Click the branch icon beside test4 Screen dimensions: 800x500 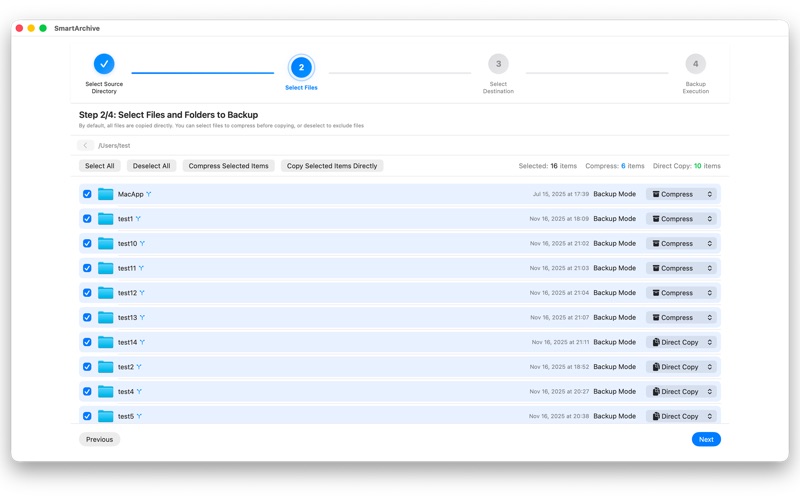point(139,392)
